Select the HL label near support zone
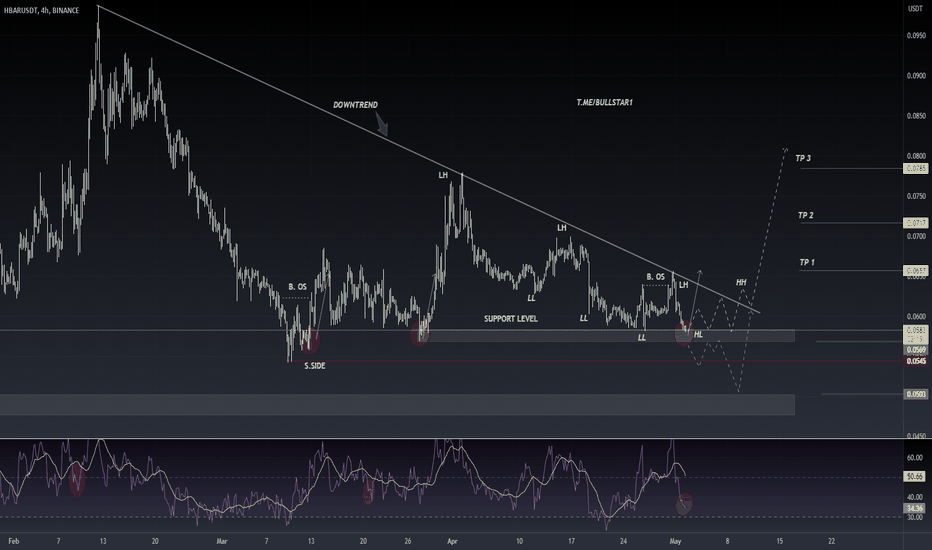The image size is (932, 550). [x=698, y=335]
